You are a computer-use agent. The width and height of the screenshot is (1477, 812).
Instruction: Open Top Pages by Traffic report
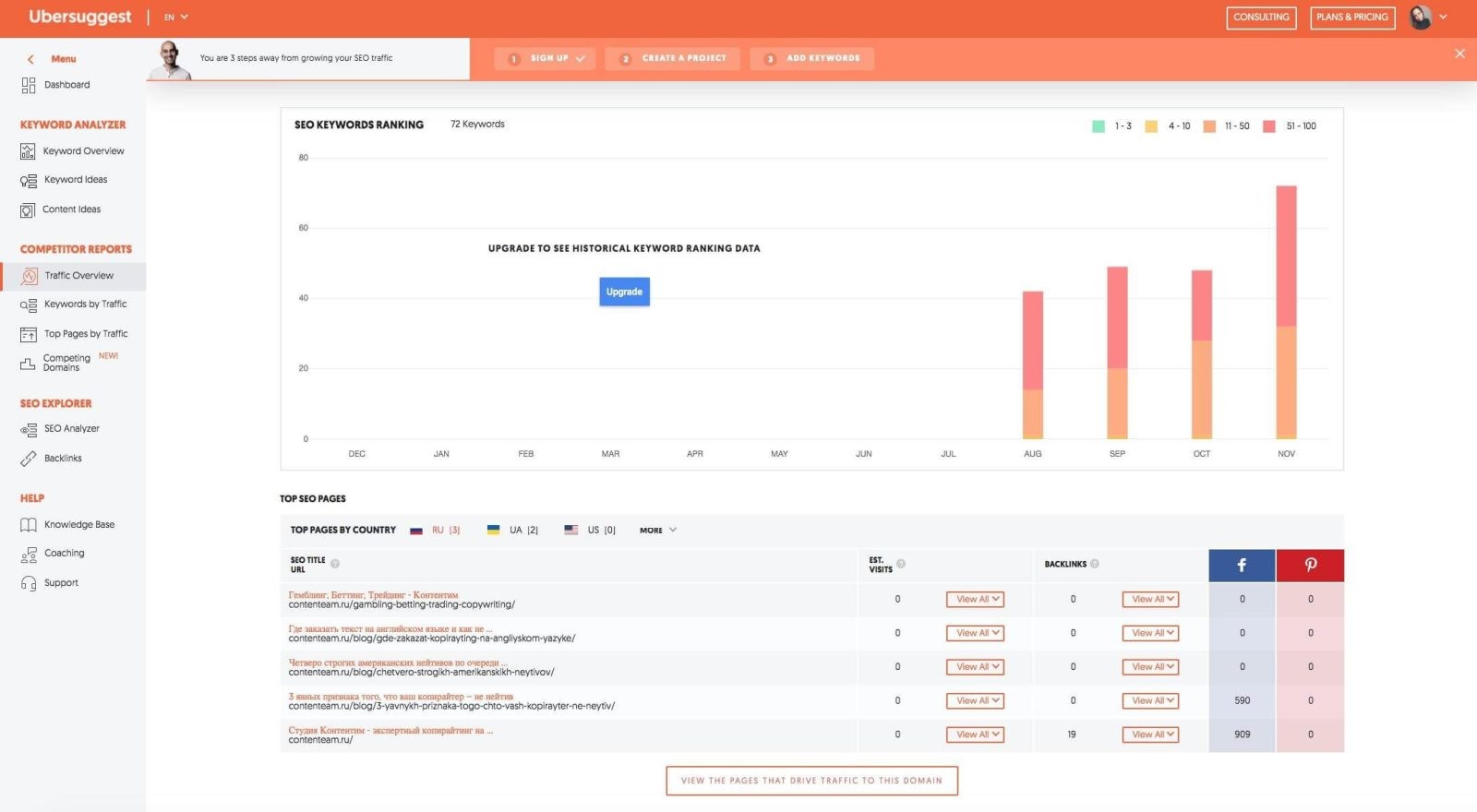[86, 334]
